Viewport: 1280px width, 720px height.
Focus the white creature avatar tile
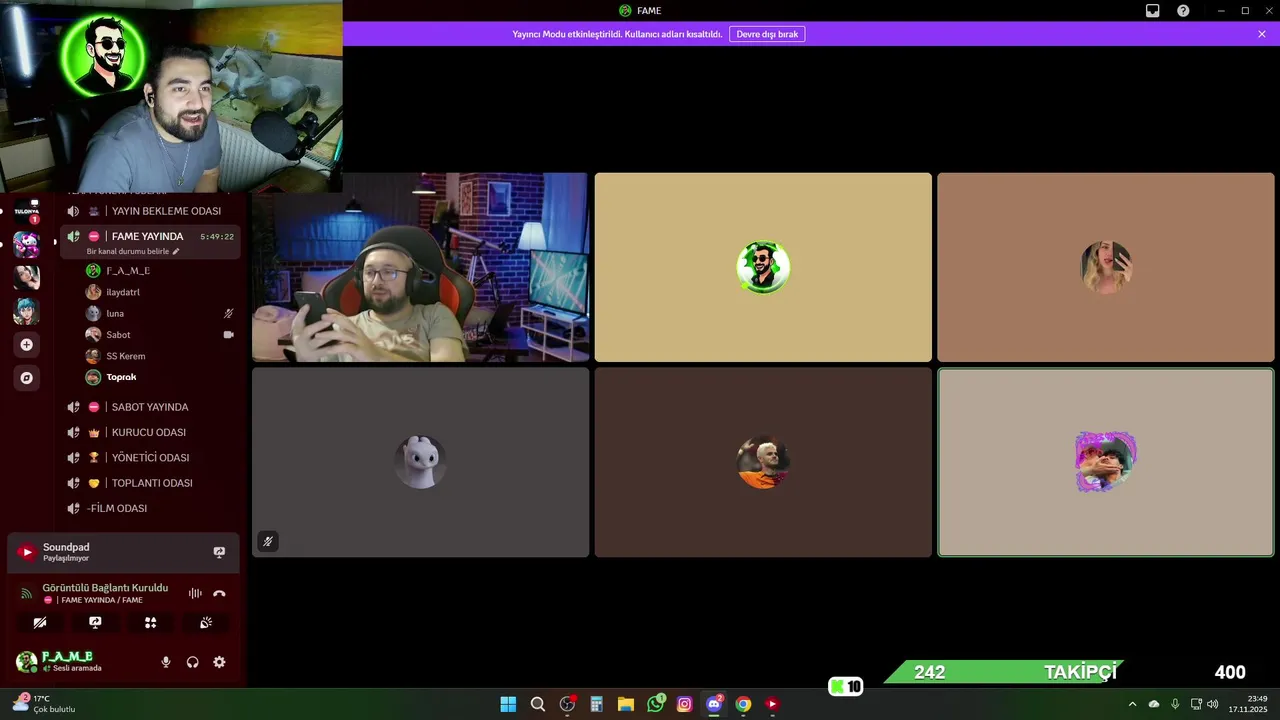(x=420, y=462)
